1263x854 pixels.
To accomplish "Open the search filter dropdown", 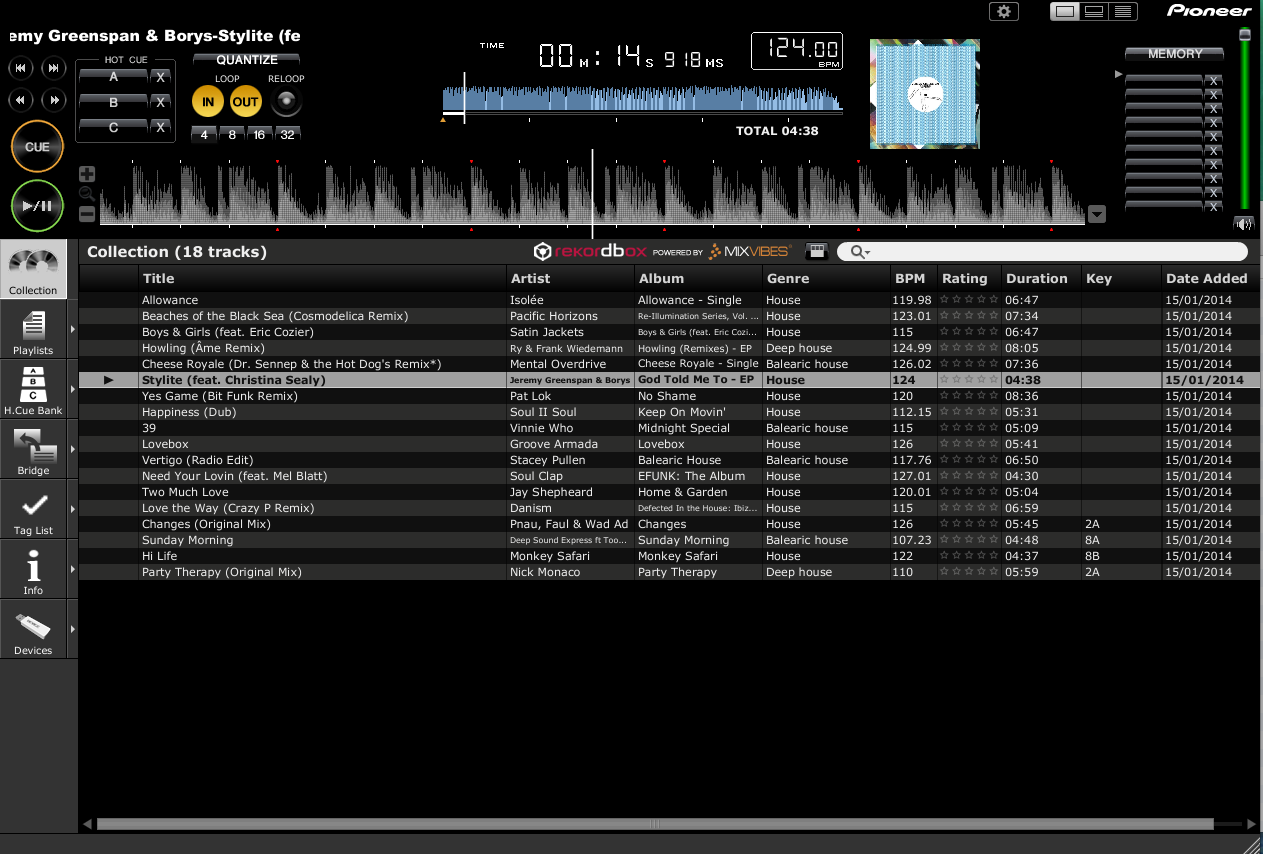I will pyautogui.click(x=859, y=252).
